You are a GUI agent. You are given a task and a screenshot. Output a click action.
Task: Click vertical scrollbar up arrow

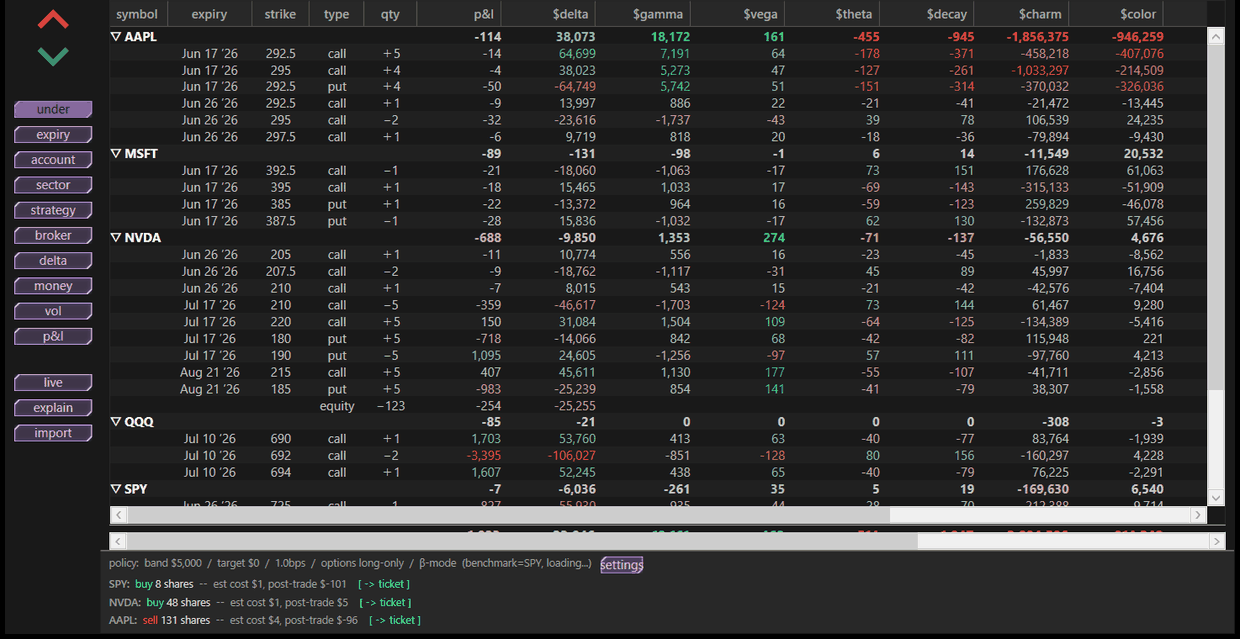click(x=1216, y=36)
